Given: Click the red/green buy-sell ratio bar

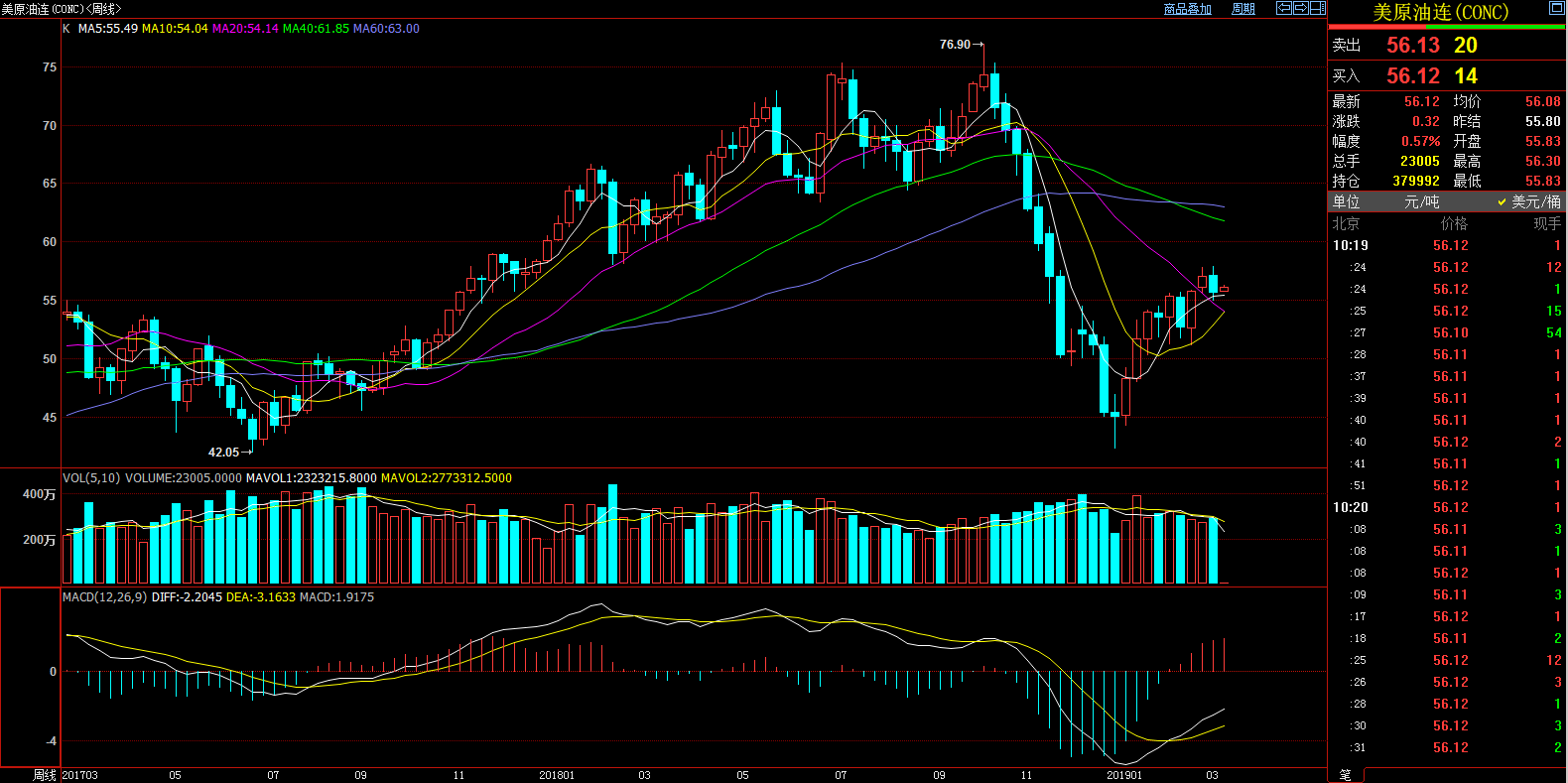Looking at the screenshot, I should coord(1447,28).
